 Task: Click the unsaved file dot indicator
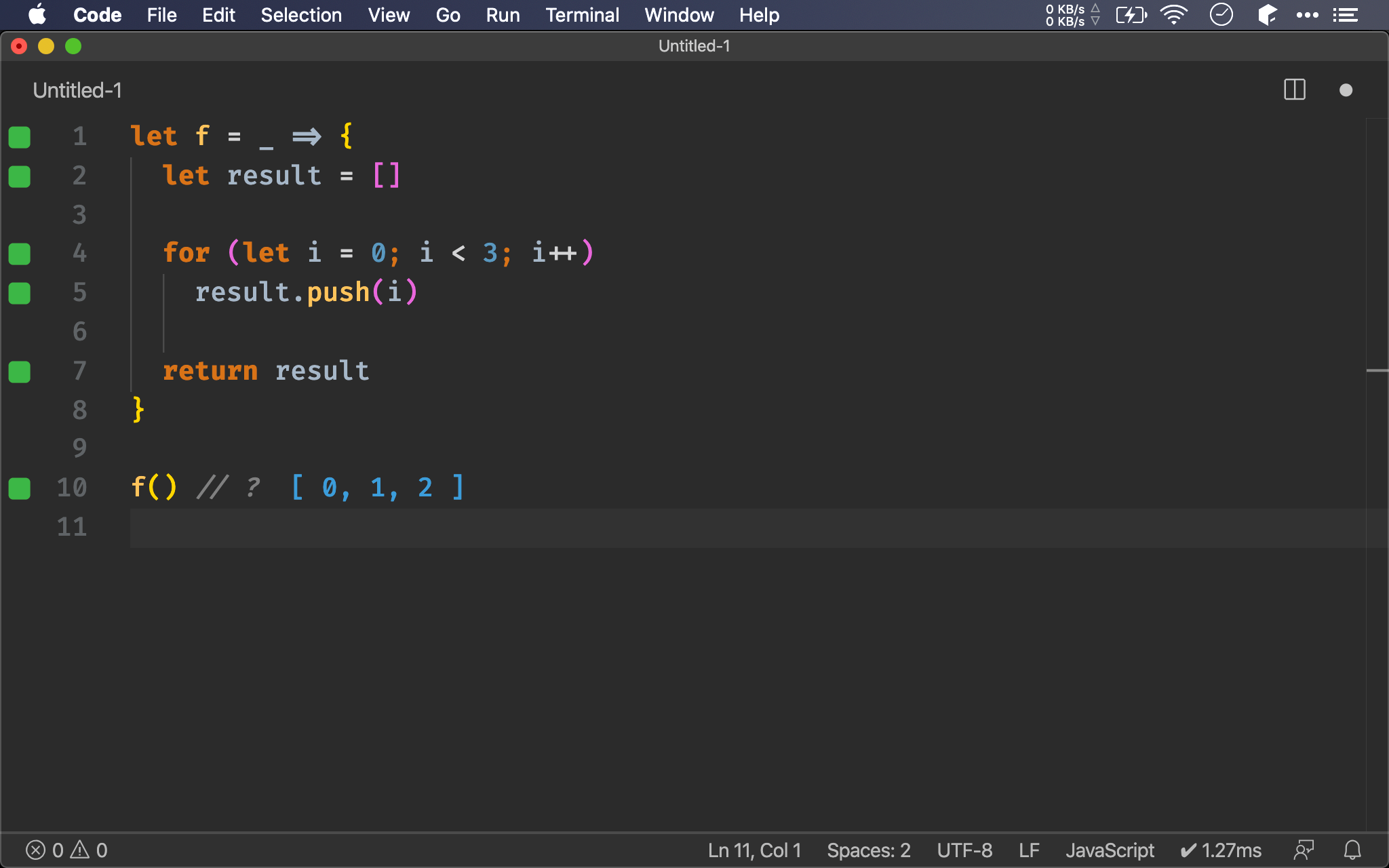tap(1346, 90)
